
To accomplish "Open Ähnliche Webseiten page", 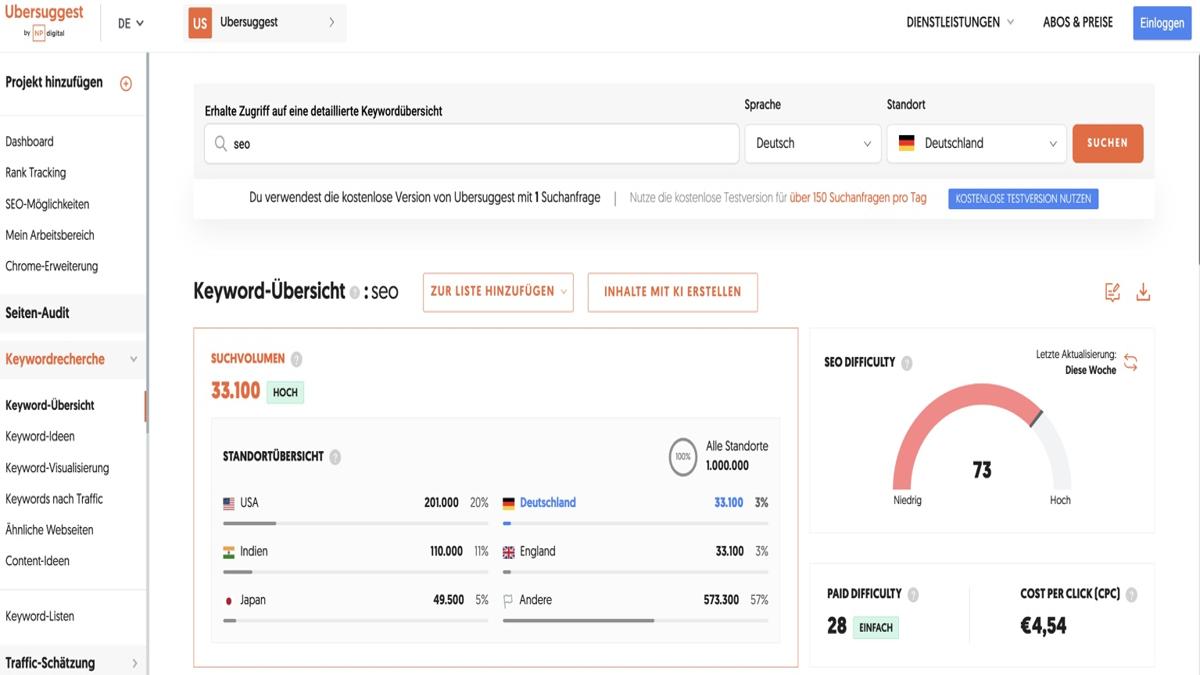I will click(49, 529).
